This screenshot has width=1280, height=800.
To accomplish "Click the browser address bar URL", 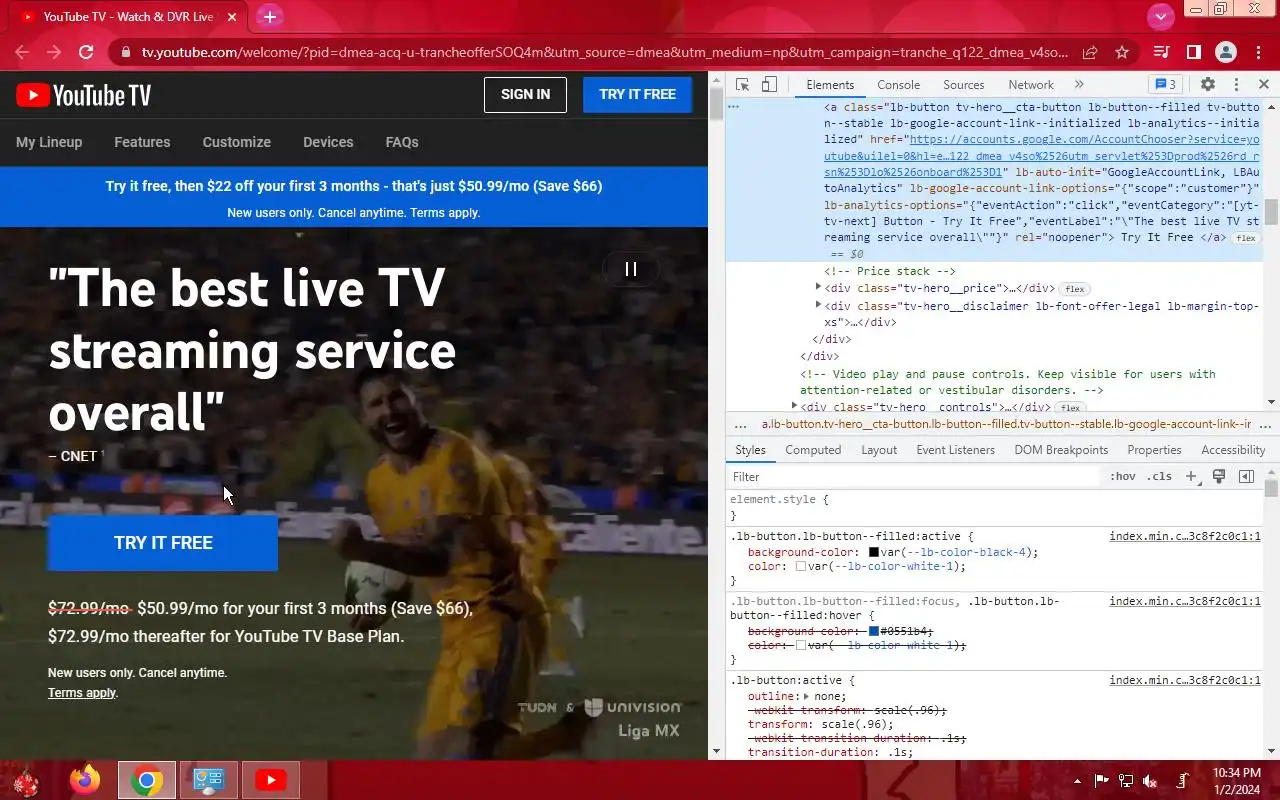I will [604, 52].
